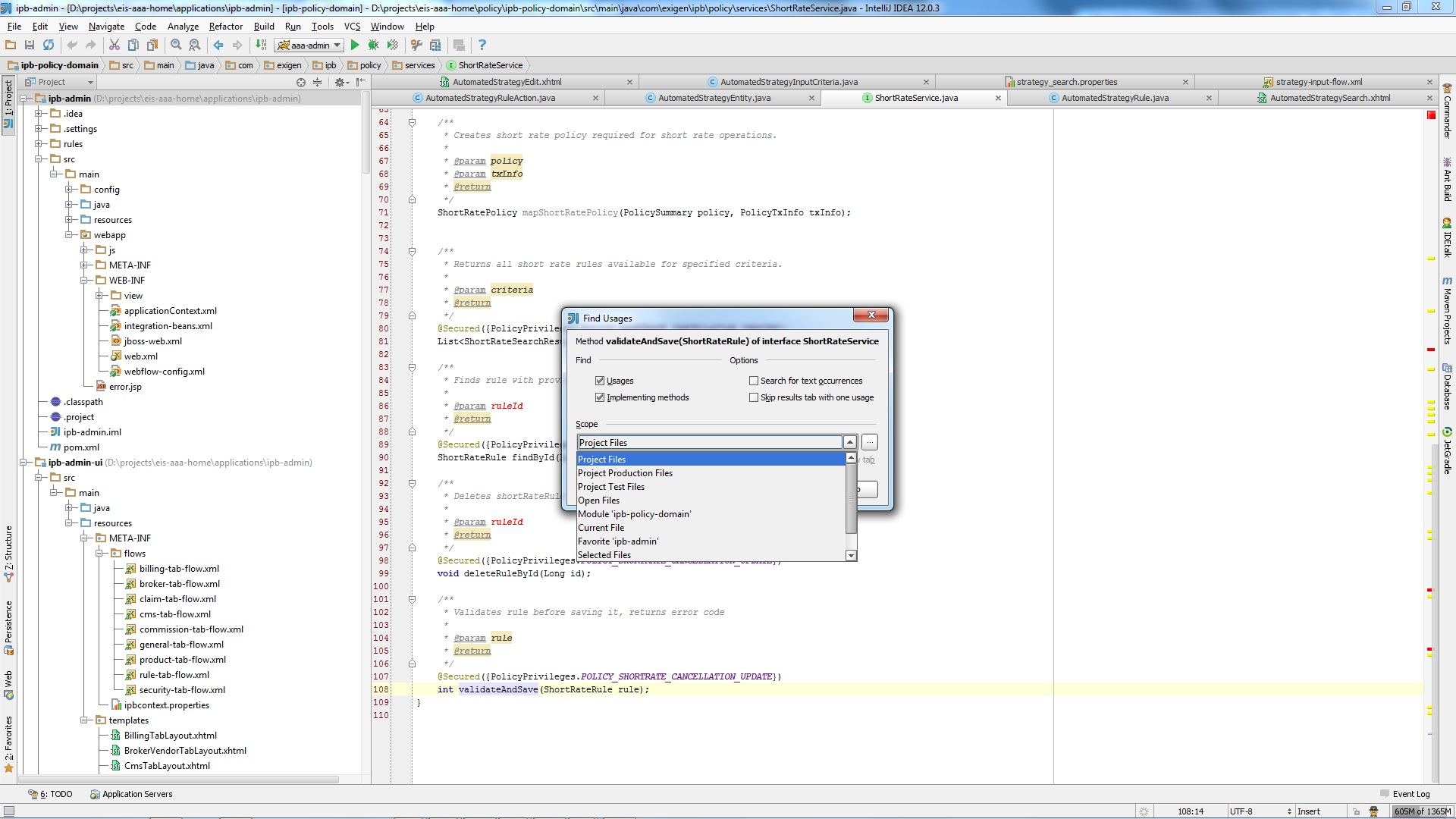Image resolution: width=1456 pixels, height=819 pixels.
Task: Click the Paste clipboard icon
Action: pos(152,45)
